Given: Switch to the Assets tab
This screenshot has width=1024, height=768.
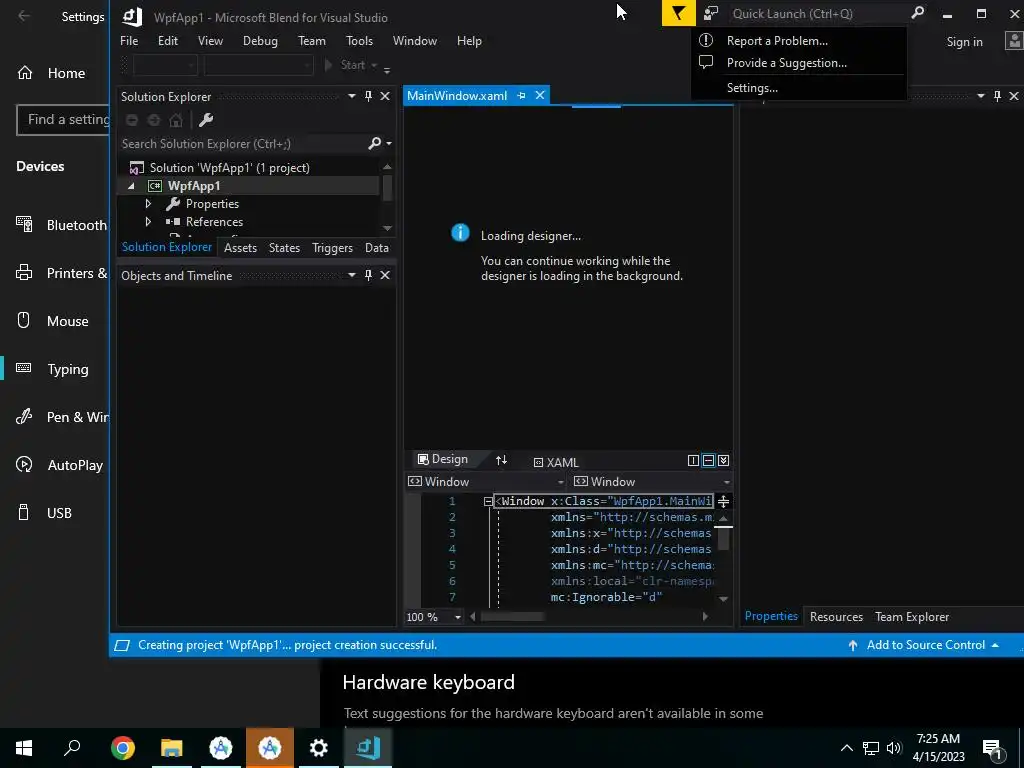Looking at the screenshot, I should pyautogui.click(x=240, y=248).
